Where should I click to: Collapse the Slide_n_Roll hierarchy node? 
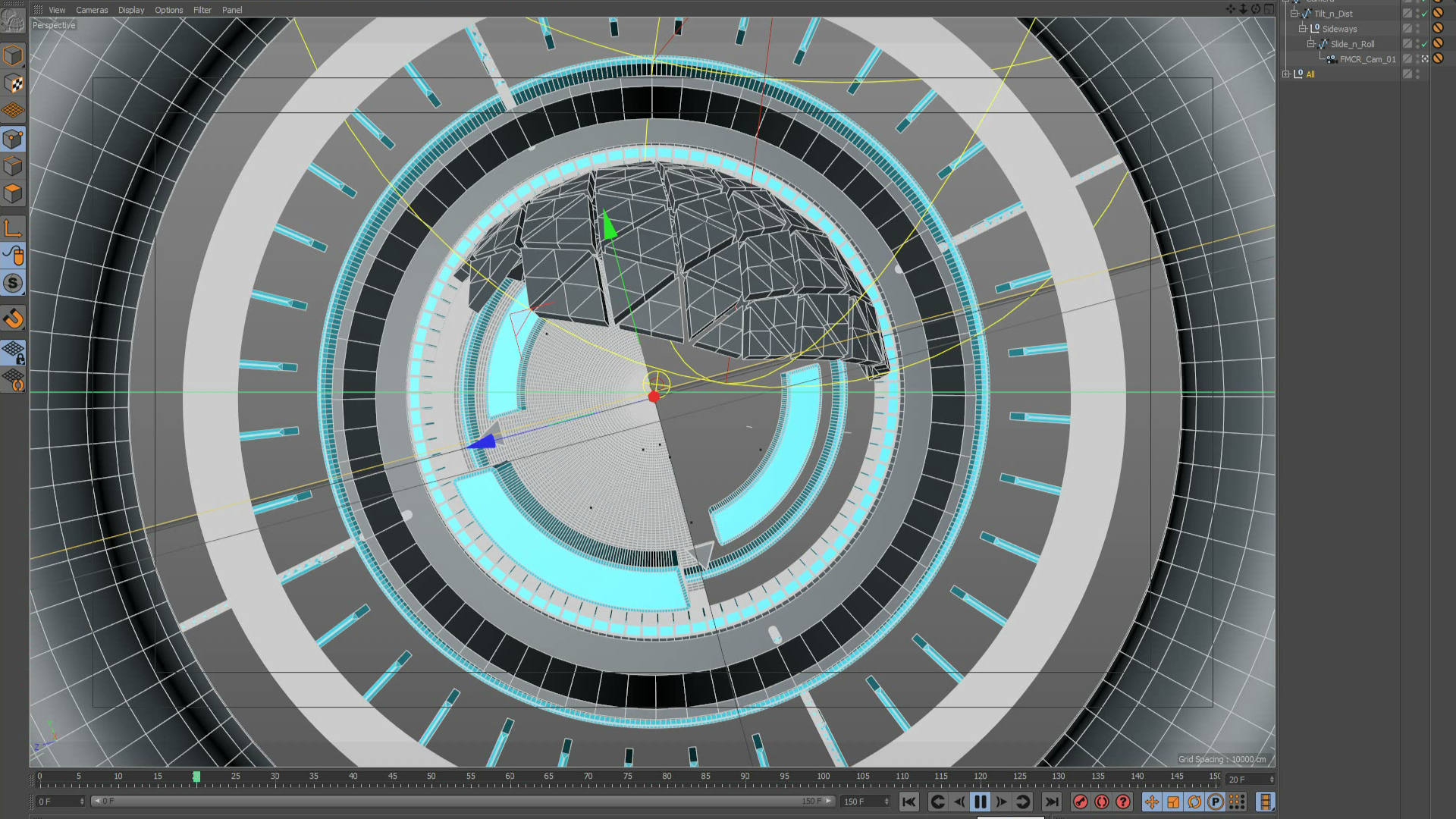click(1311, 44)
